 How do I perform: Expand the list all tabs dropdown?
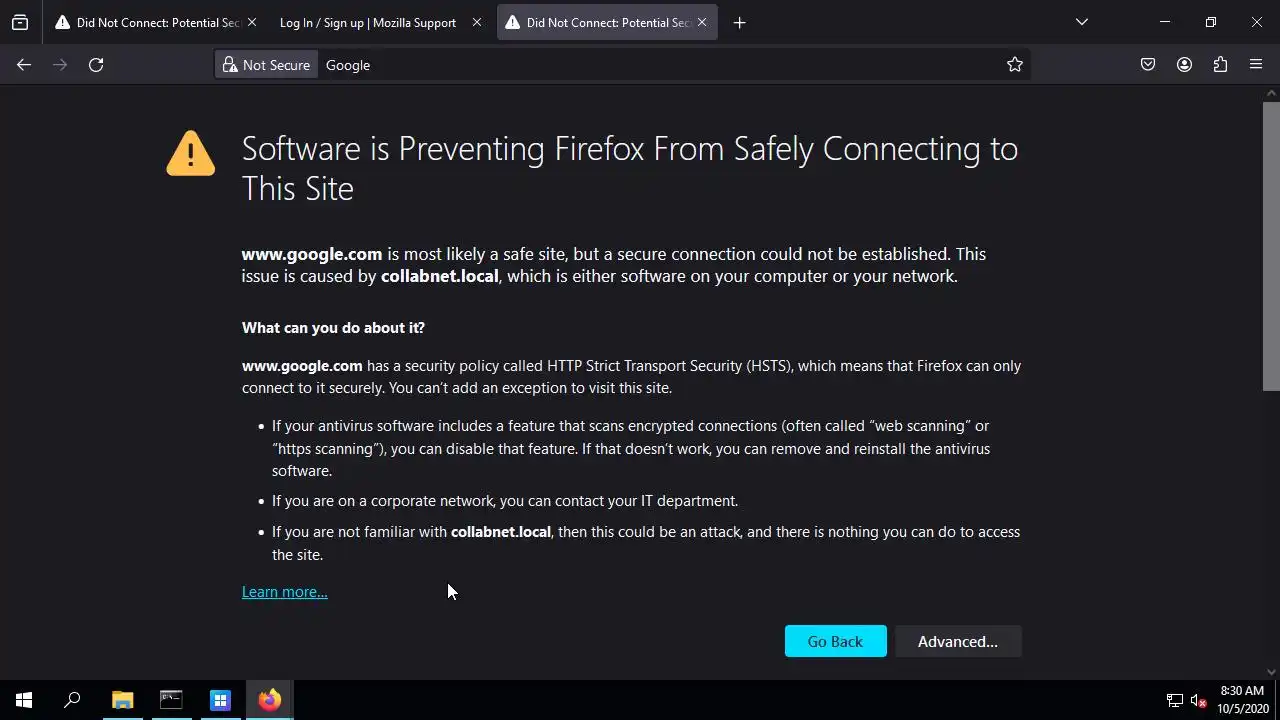coord(1081,22)
